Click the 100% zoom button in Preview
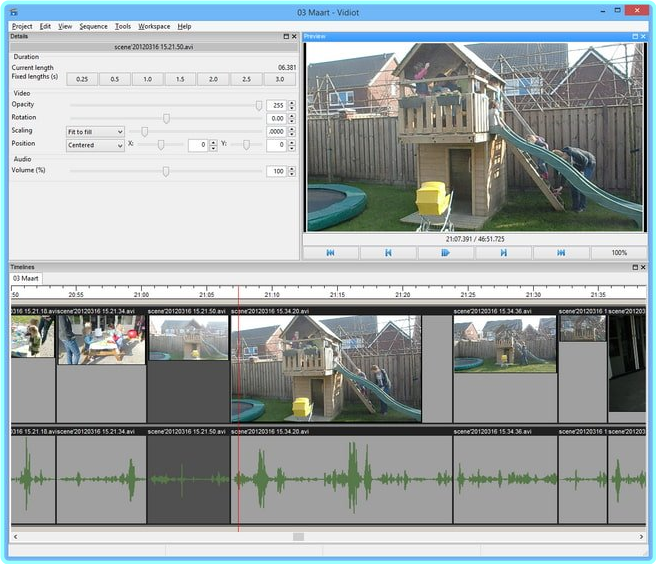 [x=618, y=253]
